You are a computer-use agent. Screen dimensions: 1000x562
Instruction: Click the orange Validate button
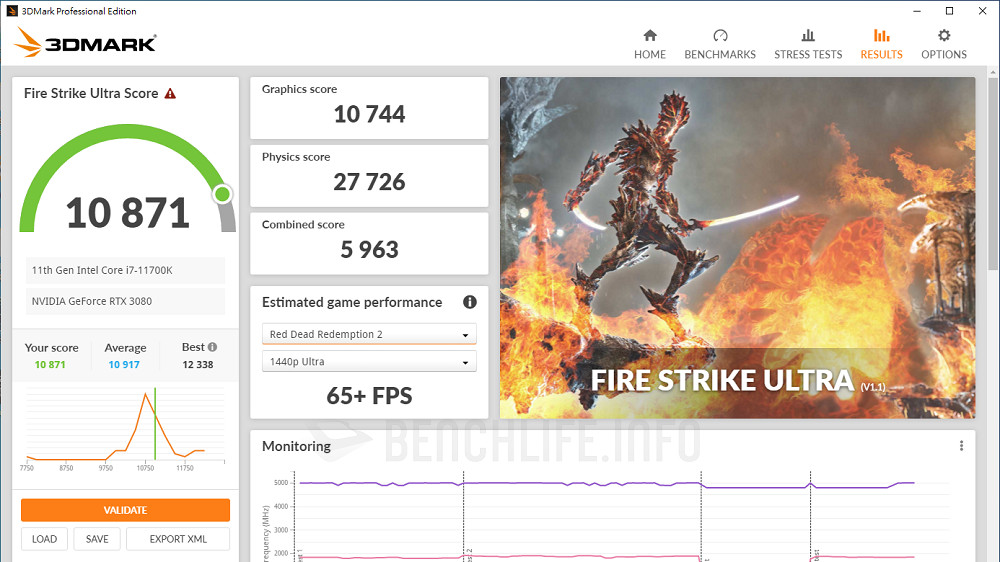pyautogui.click(x=125, y=510)
